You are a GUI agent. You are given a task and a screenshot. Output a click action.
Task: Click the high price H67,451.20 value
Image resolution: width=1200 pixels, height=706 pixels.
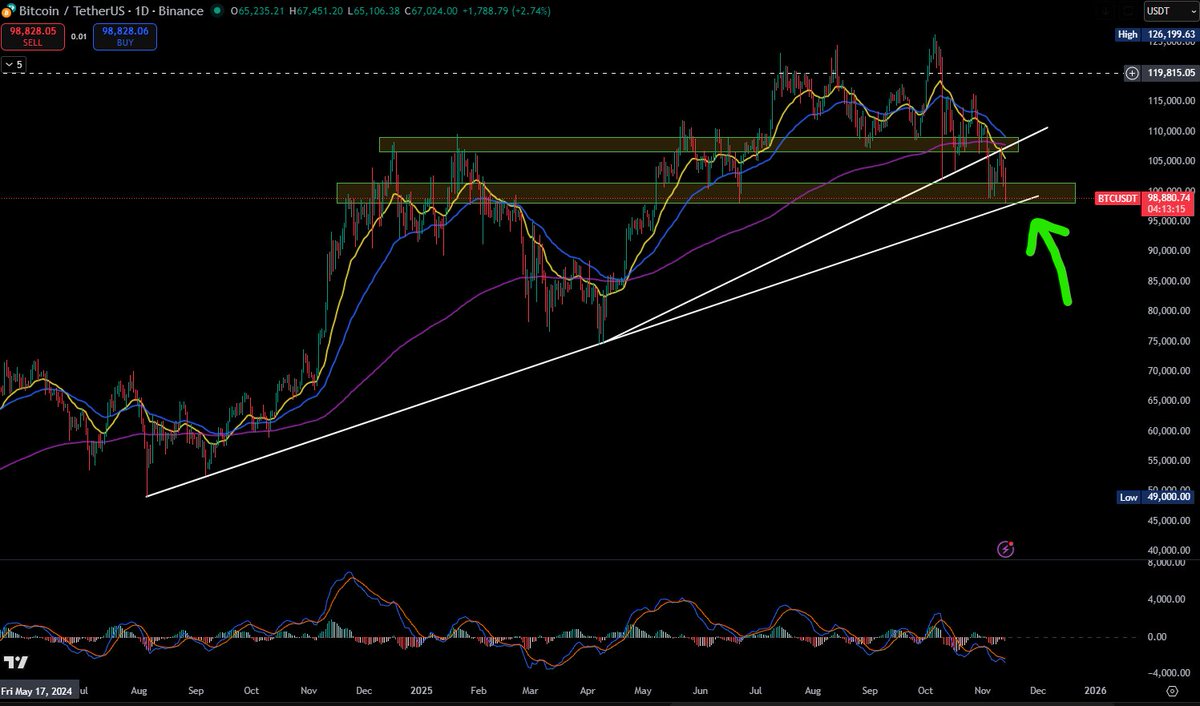[x=317, y=11]
